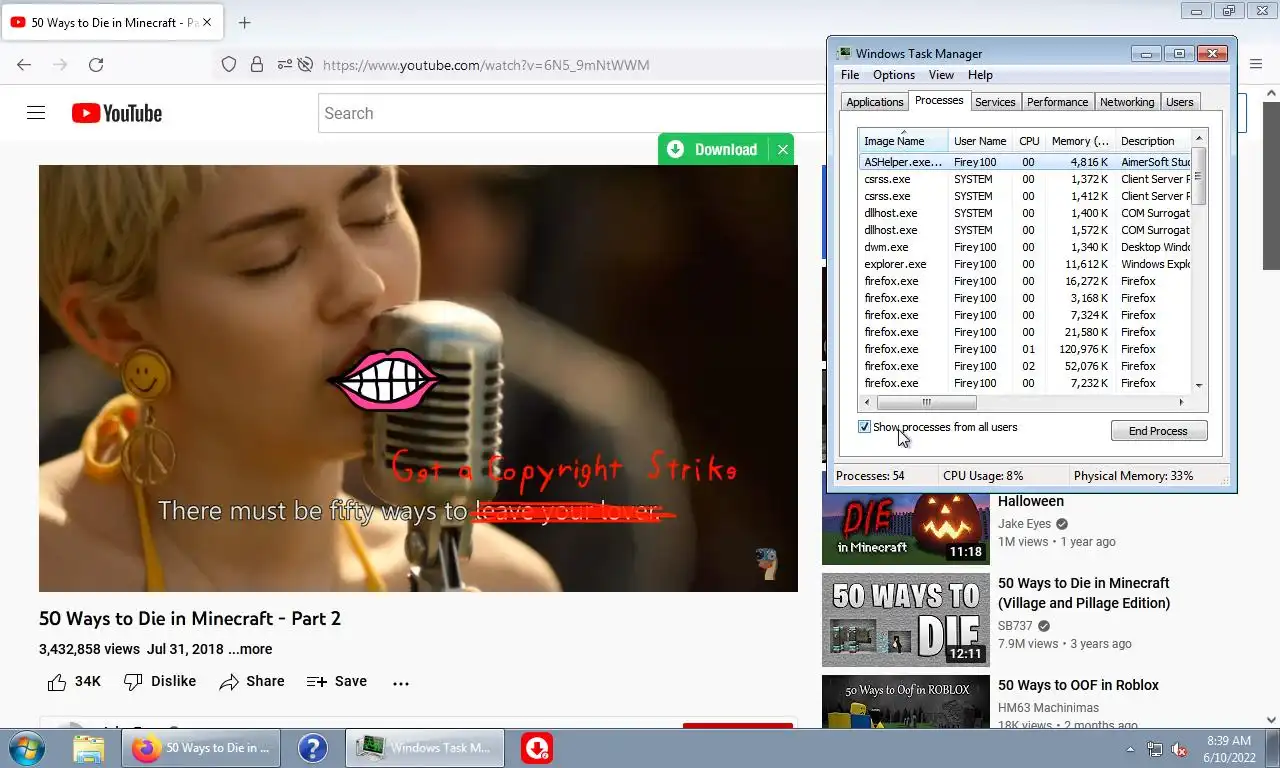Click the process list horizontal scrollbar thumb
Screen dimensions: 1280x768
pos(927,402)
